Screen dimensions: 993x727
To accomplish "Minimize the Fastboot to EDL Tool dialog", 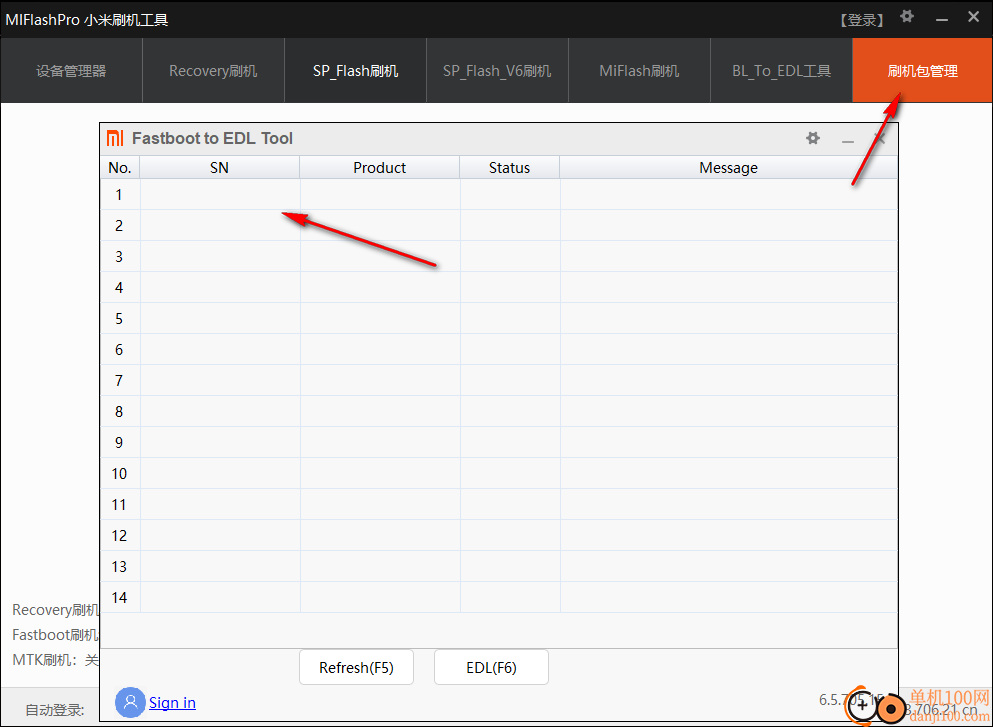I will click(x=848, y=139).
